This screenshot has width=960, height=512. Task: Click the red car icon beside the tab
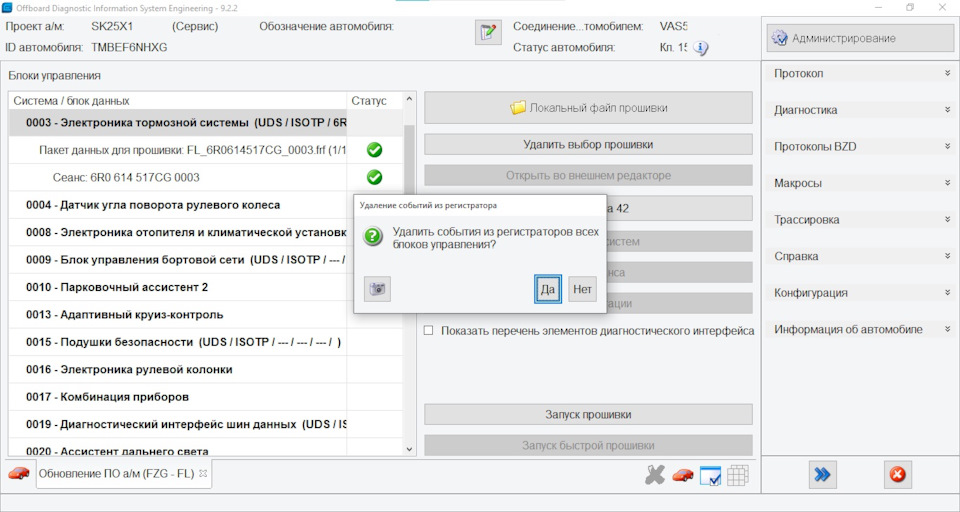[19, 473]
